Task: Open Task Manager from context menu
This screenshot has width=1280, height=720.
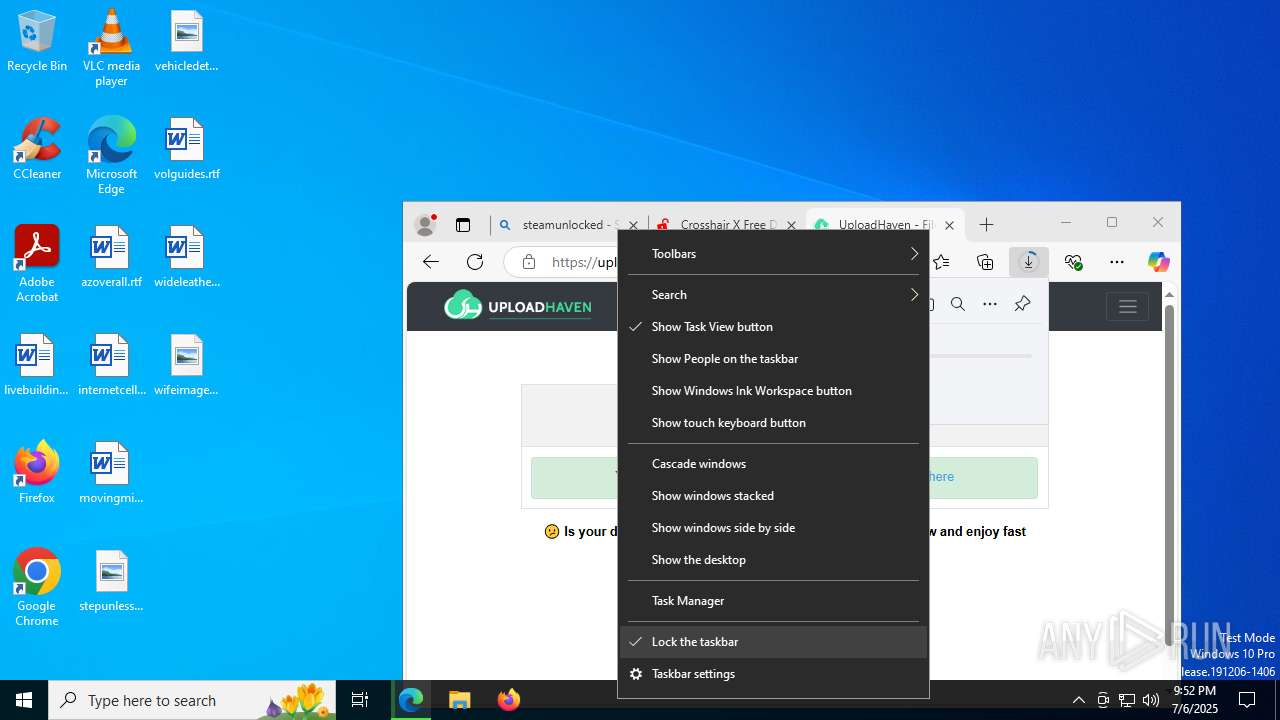Action: click(x=773, y=601)
